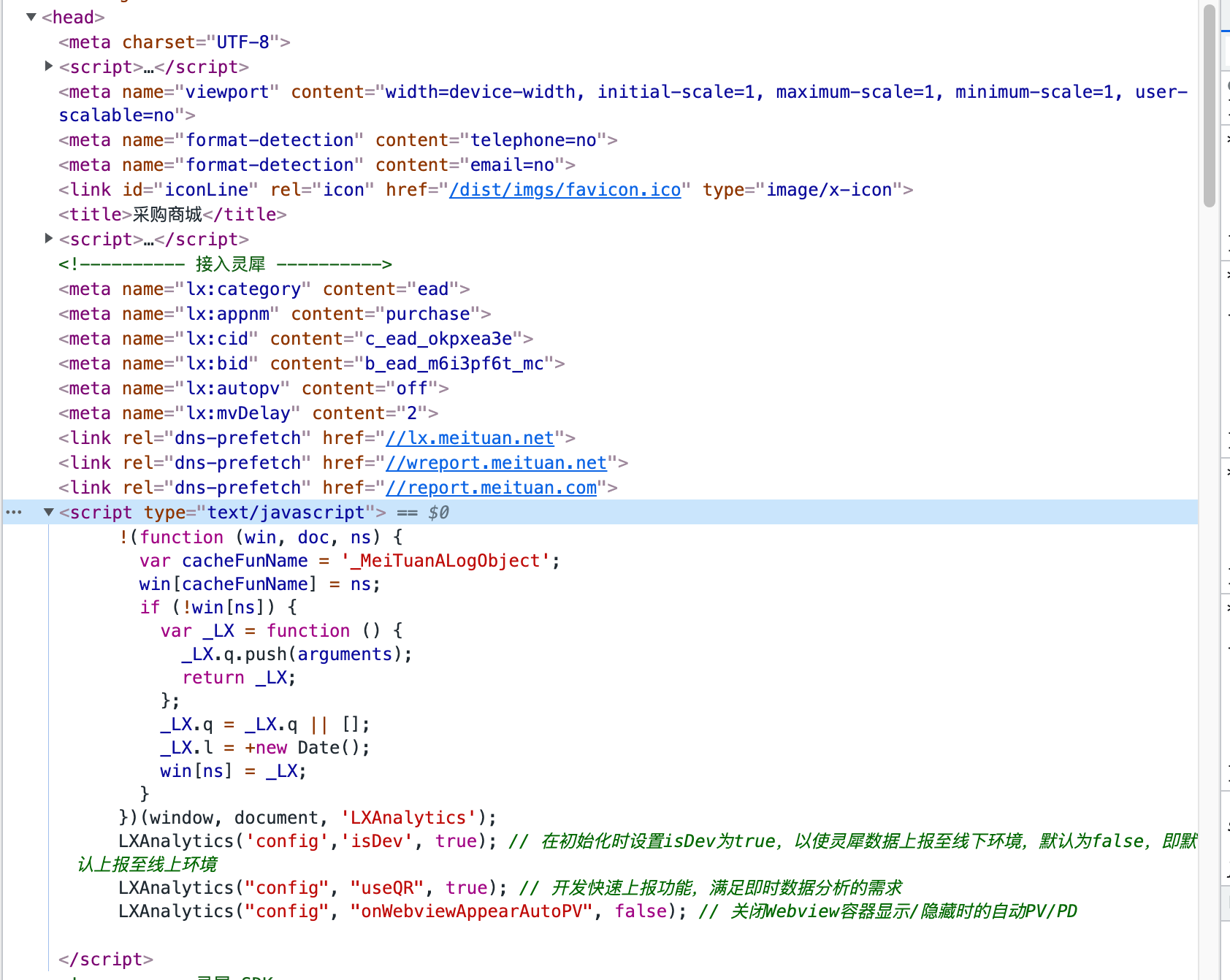
Task: Click '_MeiTuanALogObject' string in the script
Action: click(445, 561)
